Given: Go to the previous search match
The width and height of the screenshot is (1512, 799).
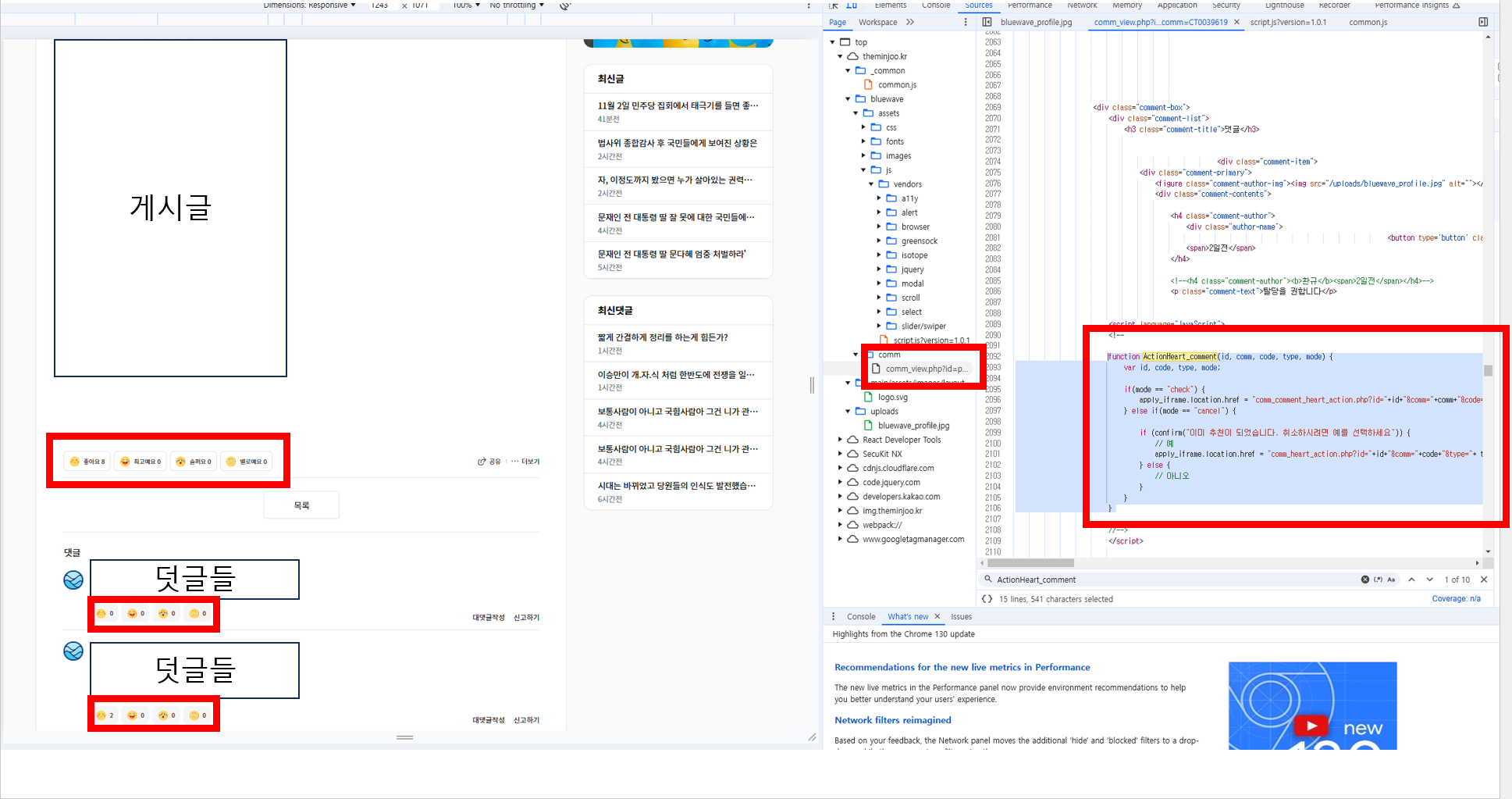Looking at the screenshot, I should pyautogui.click(x=1411, y=580).
